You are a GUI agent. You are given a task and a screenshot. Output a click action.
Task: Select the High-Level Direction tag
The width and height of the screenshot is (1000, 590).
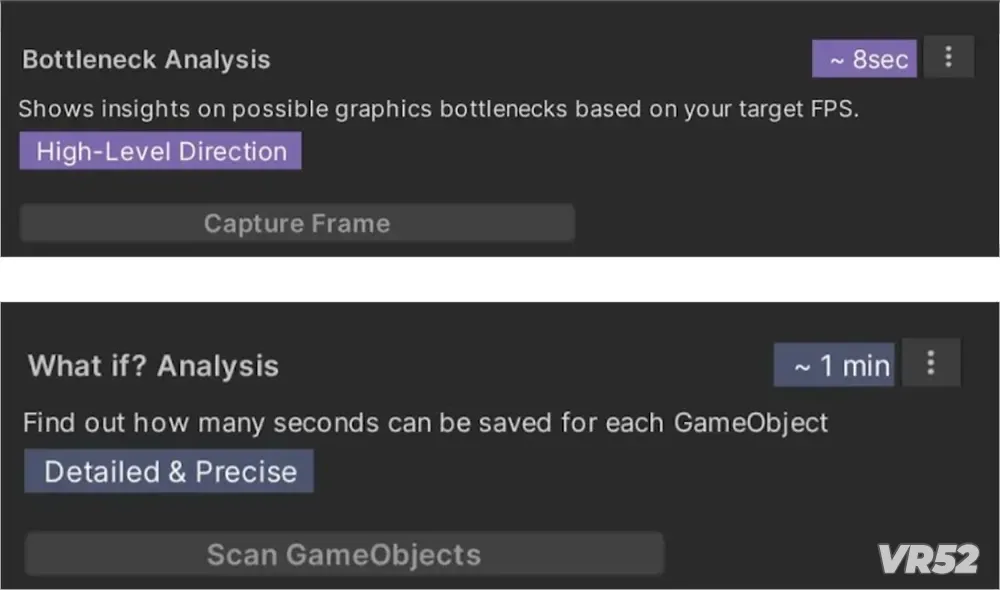tap(161, 151)
